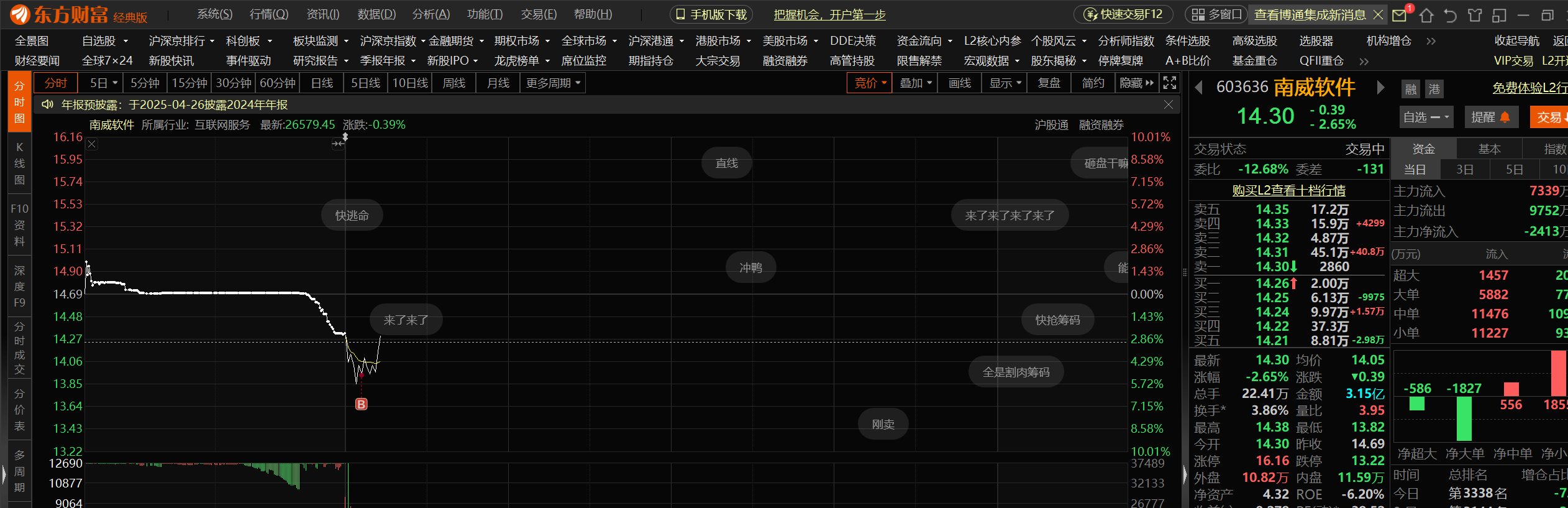Click the 提醒 bell alert button
The image size is (1568, 508).
(1490, 117)
